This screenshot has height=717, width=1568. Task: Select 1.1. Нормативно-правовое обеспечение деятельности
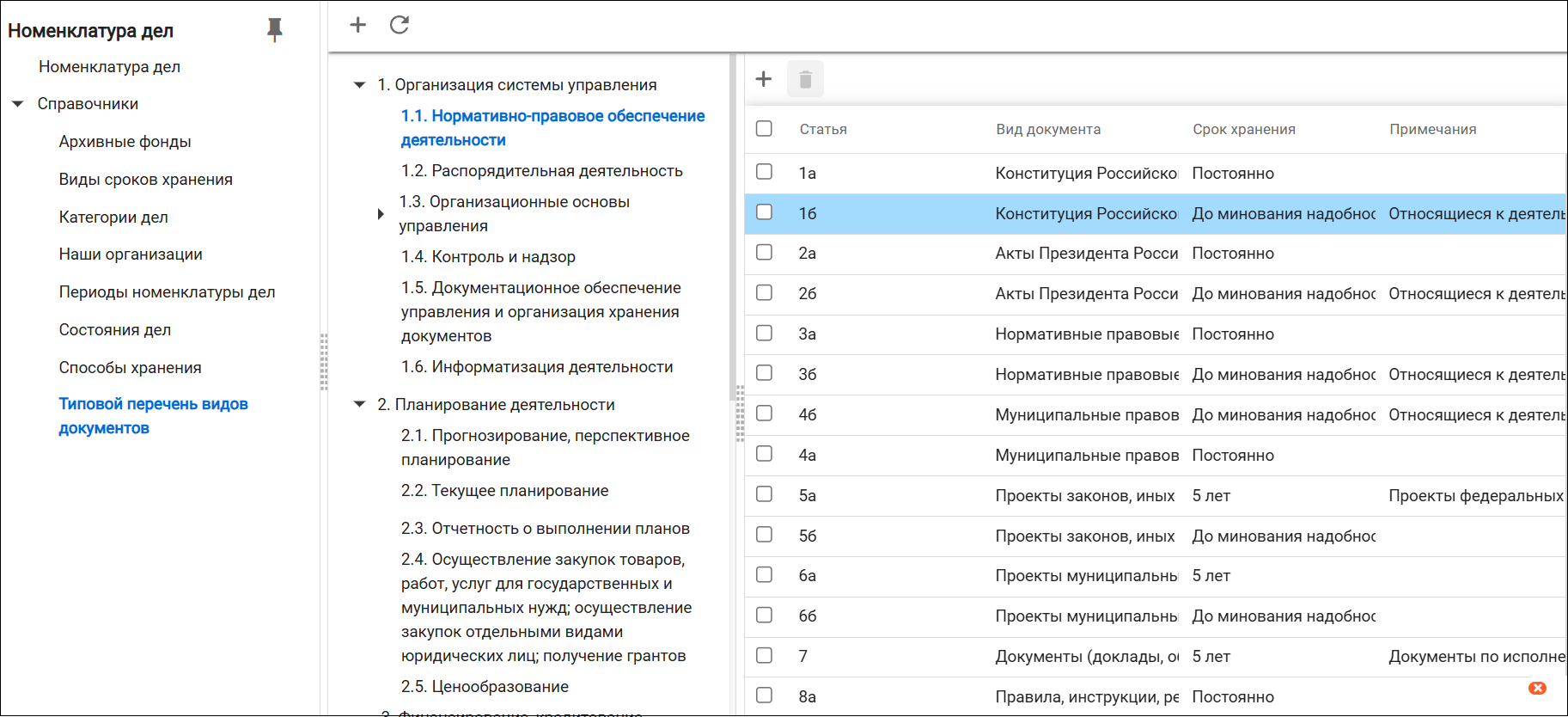[x=552, y=128]
